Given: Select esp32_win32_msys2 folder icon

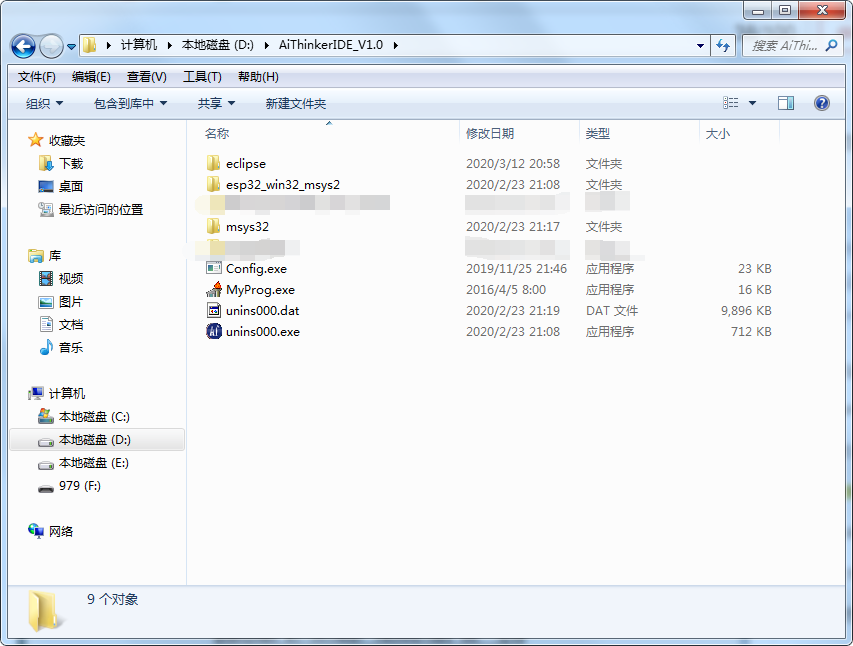Looking at the screenshot, I should click(x=213, y=184).
